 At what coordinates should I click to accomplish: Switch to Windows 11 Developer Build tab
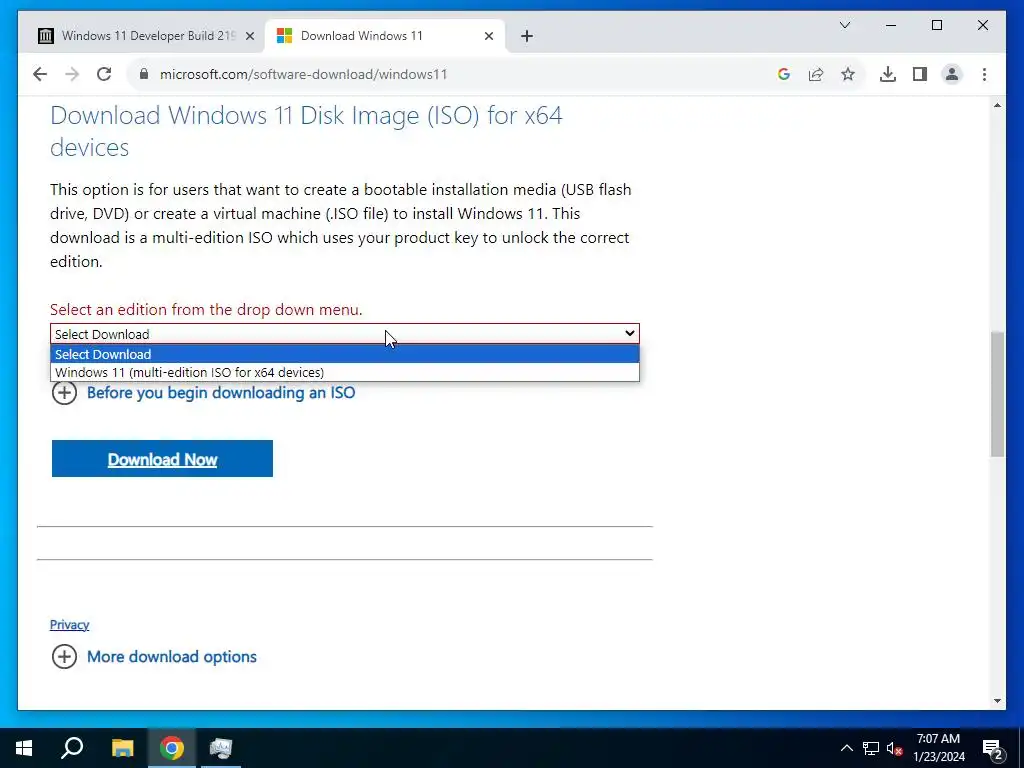(147, 36)
